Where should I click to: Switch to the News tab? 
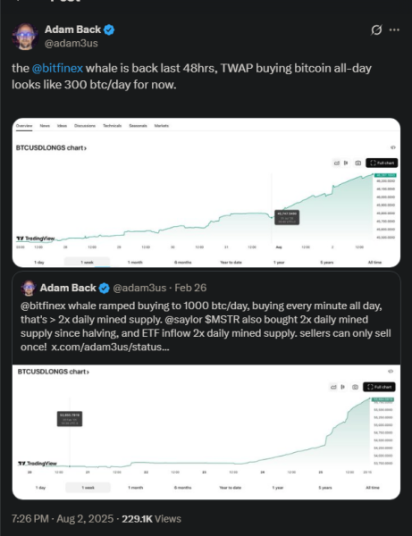click(45, 126)
